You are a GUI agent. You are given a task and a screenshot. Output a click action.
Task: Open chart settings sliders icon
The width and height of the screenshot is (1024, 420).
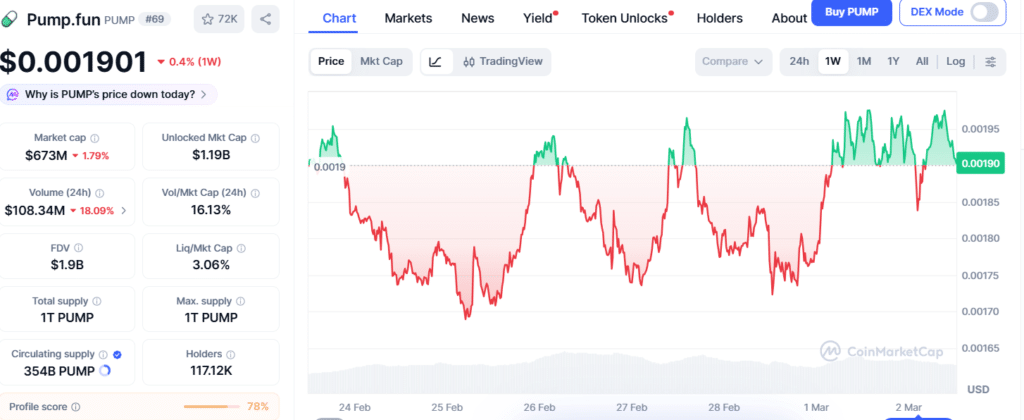click(990, 62)
